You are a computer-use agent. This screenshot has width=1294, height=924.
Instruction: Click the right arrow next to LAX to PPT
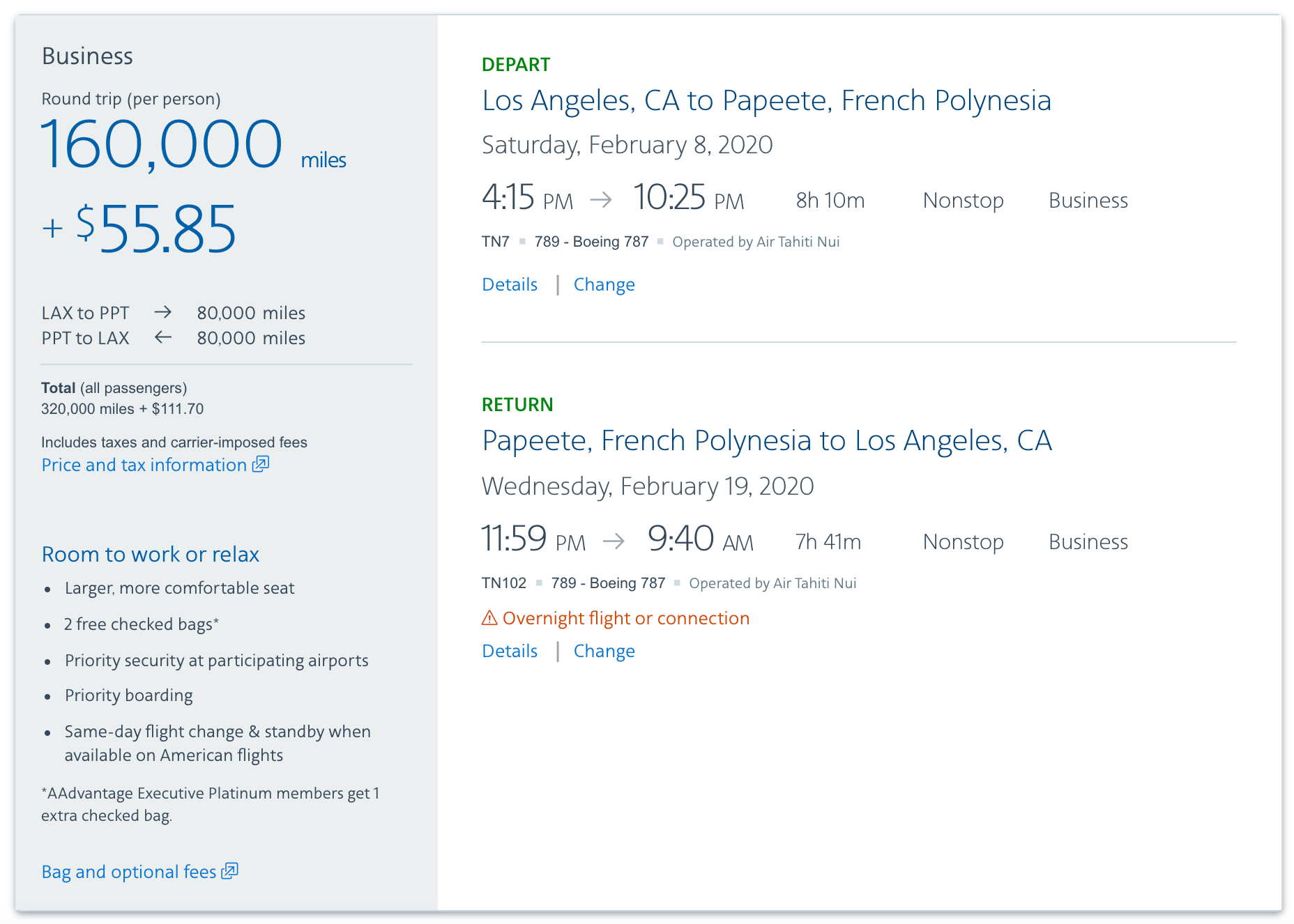coord(162,312)
